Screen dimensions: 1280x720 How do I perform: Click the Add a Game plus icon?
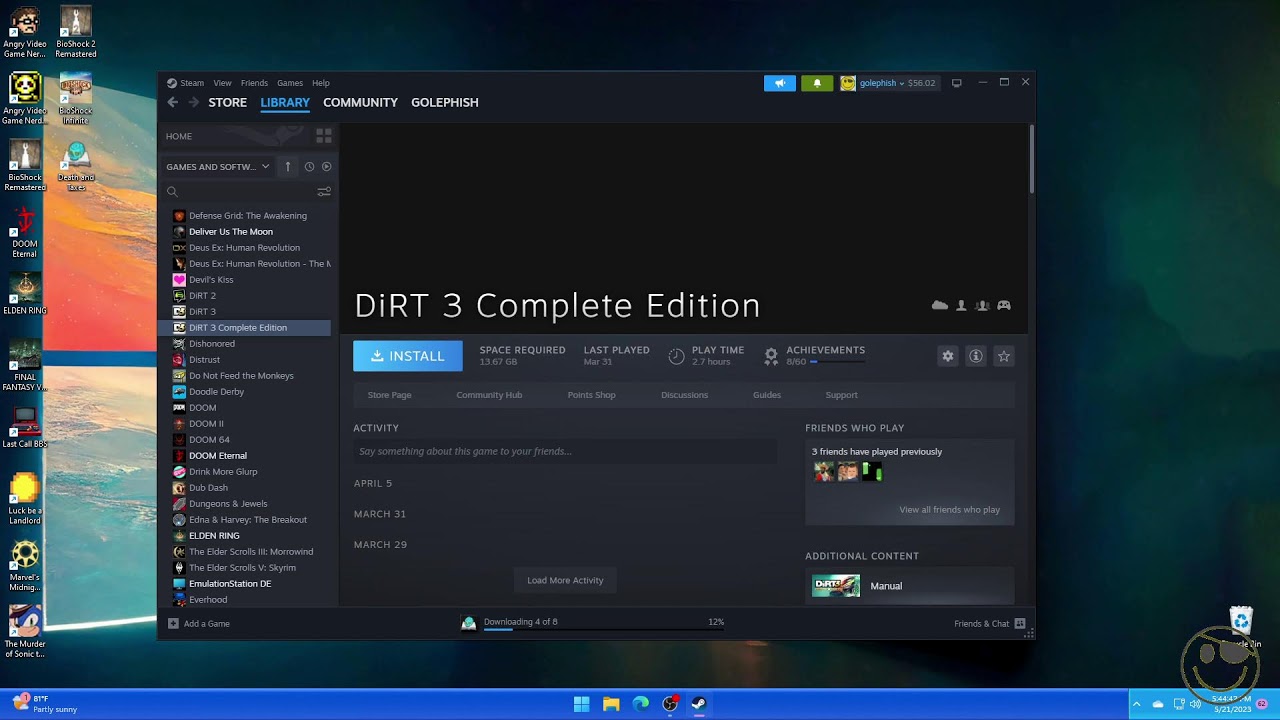coord(173,623)
